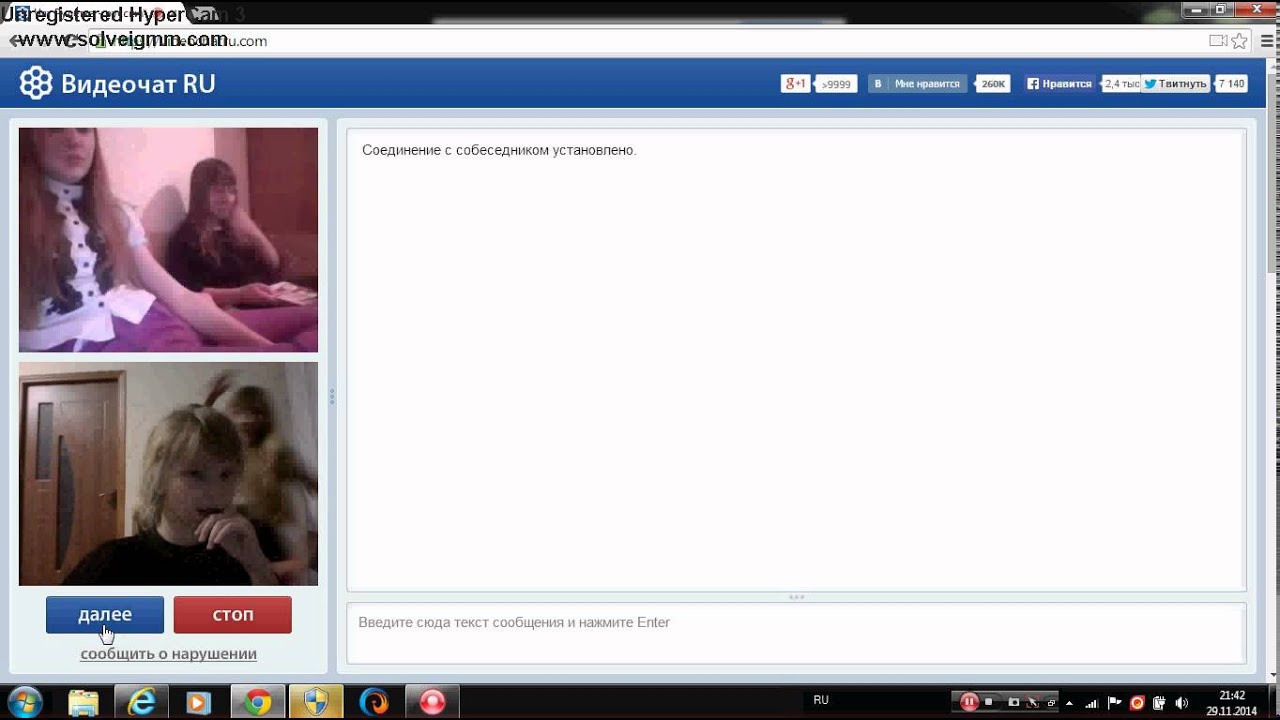The width and height of the screenshot is (1280, 720).
Task: Open the Windows Start menu
Action: 24,702
